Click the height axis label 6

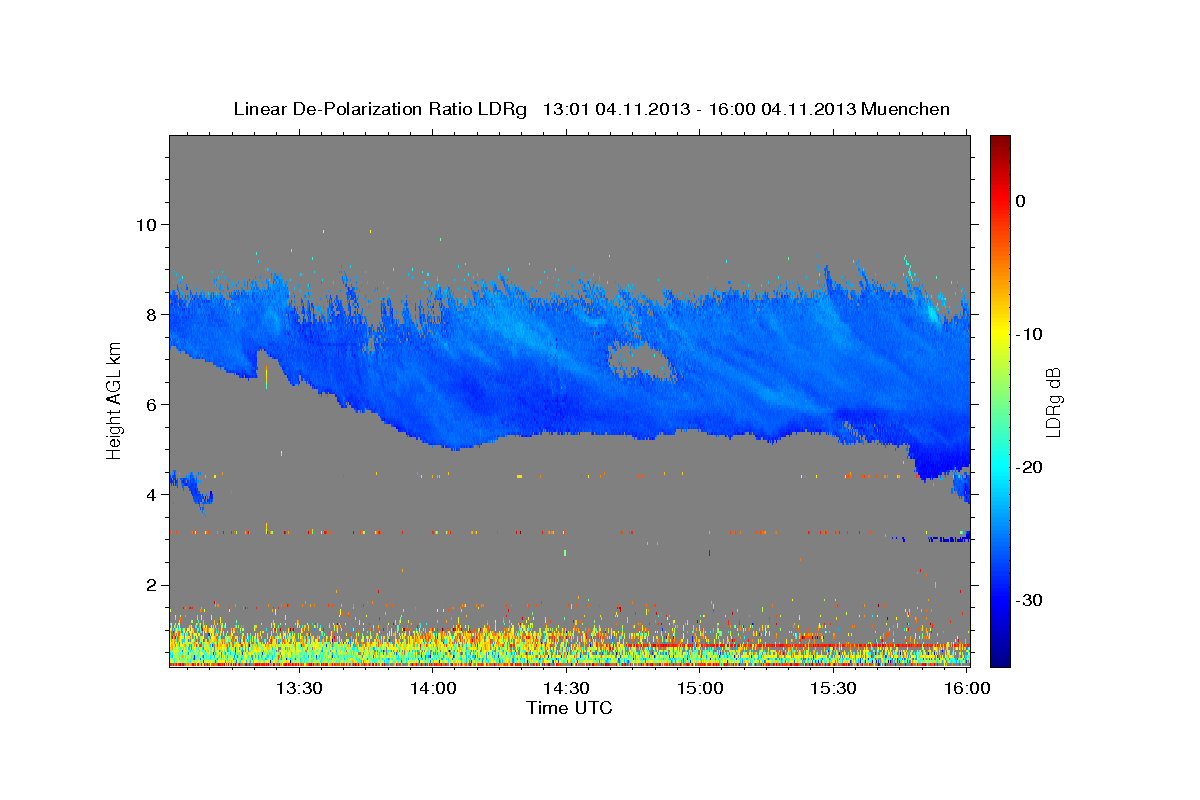[x=152, y=404]
